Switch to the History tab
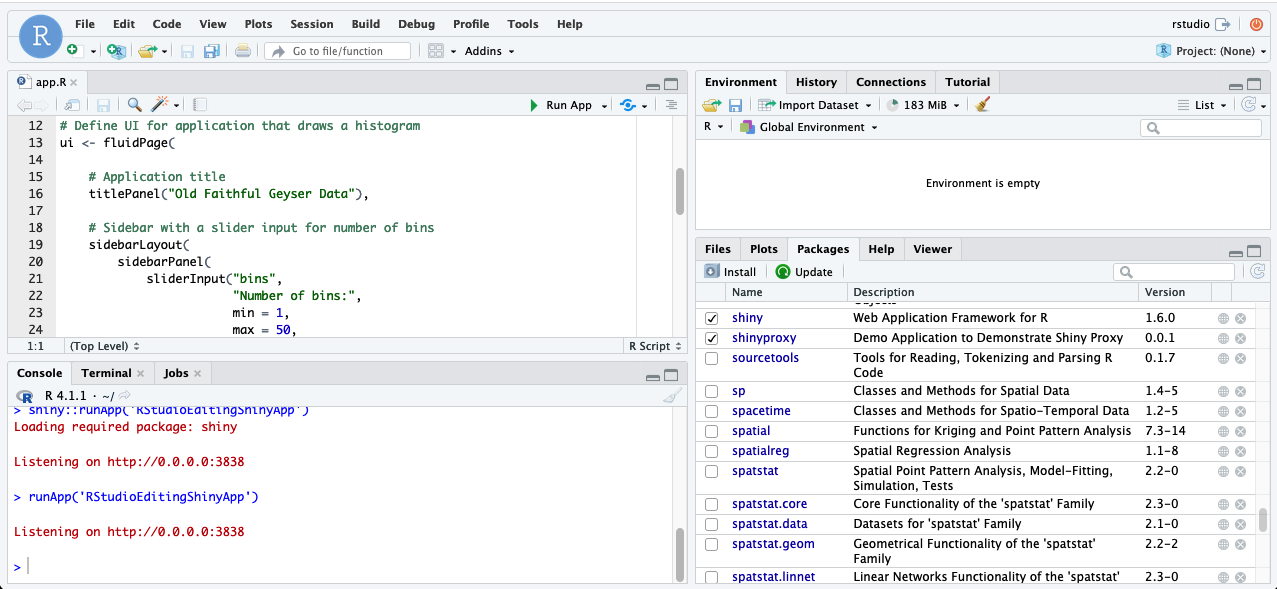 tap(816, 82)
